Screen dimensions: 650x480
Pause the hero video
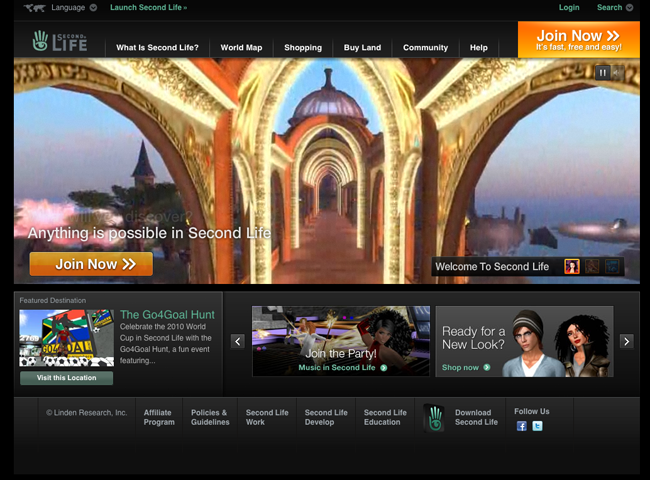coord(603,73)
